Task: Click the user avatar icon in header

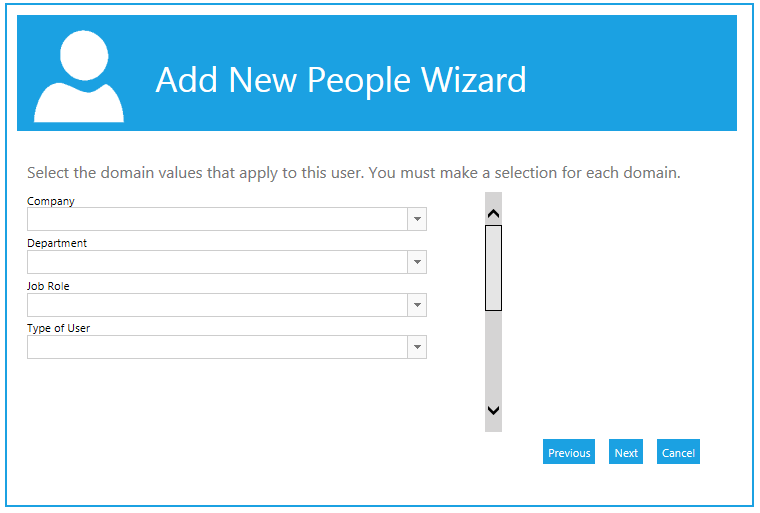Action: click(79, 77)
